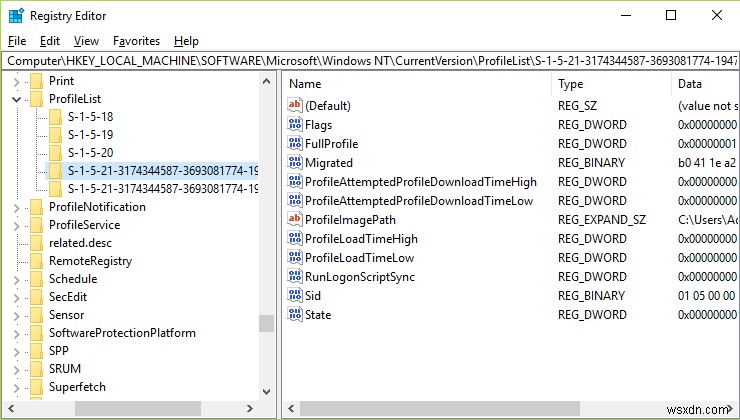Screen dimensions: 740x420
Task: Click the folder icon next to Superfetch
Action: click(36, 387)
